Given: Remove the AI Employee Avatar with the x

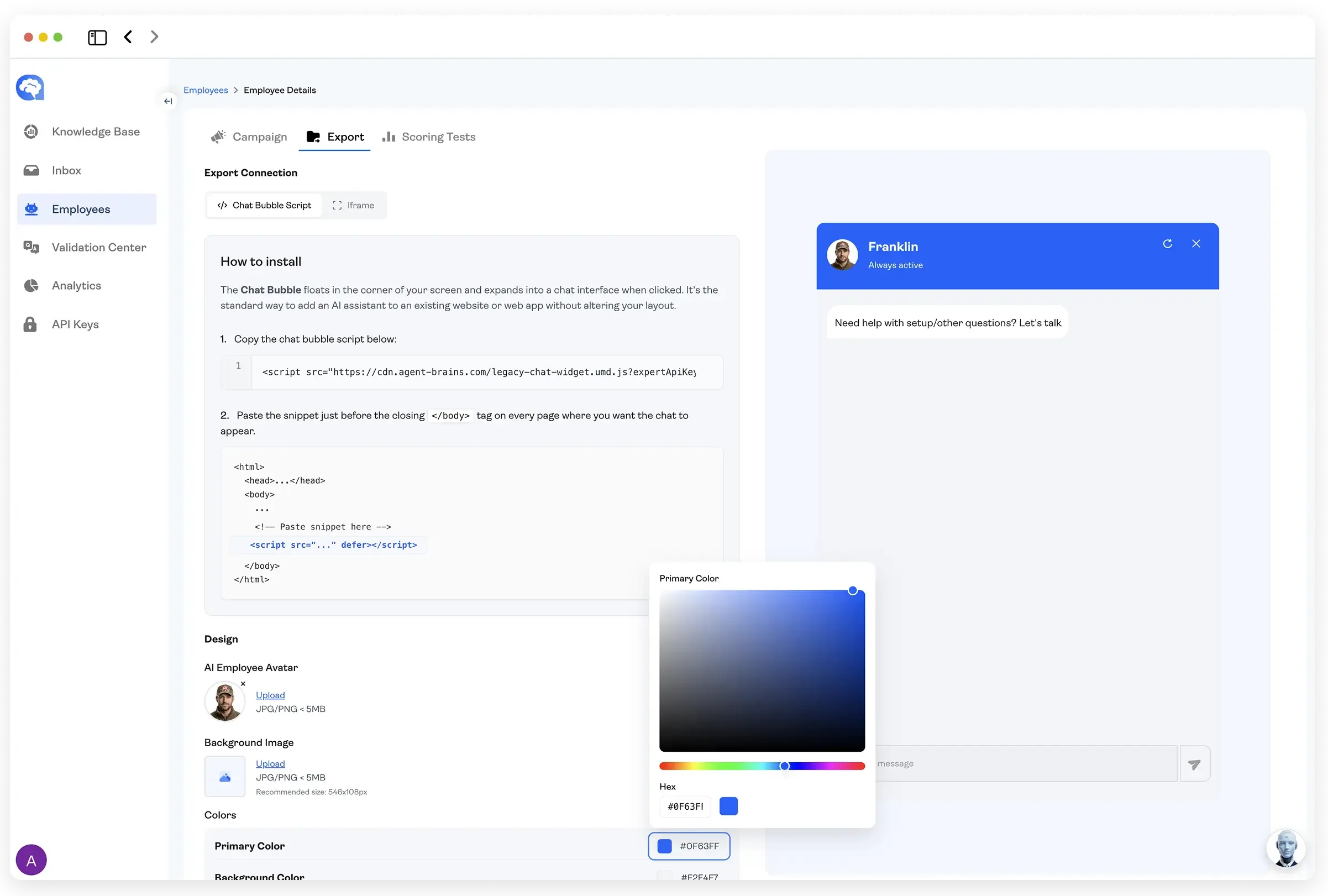Looking at the screenshot, I should click(243, 684).
